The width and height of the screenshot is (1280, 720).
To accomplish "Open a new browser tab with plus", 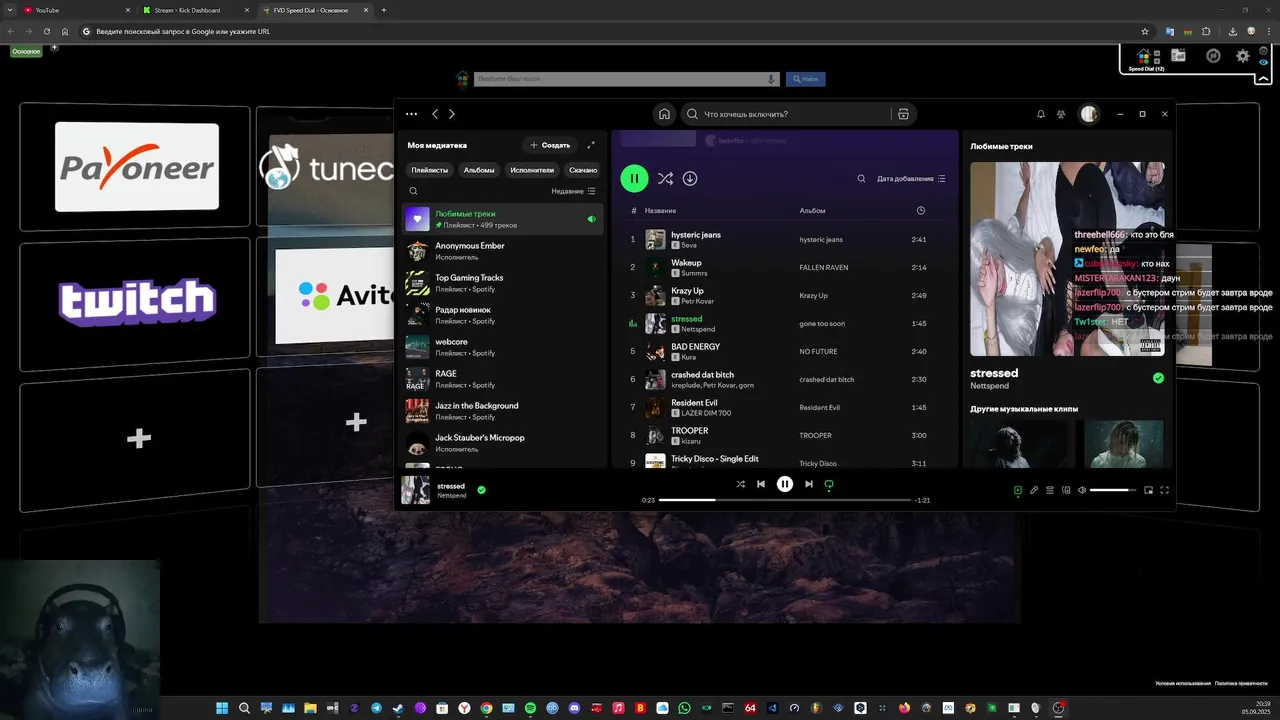I will 384,10.
